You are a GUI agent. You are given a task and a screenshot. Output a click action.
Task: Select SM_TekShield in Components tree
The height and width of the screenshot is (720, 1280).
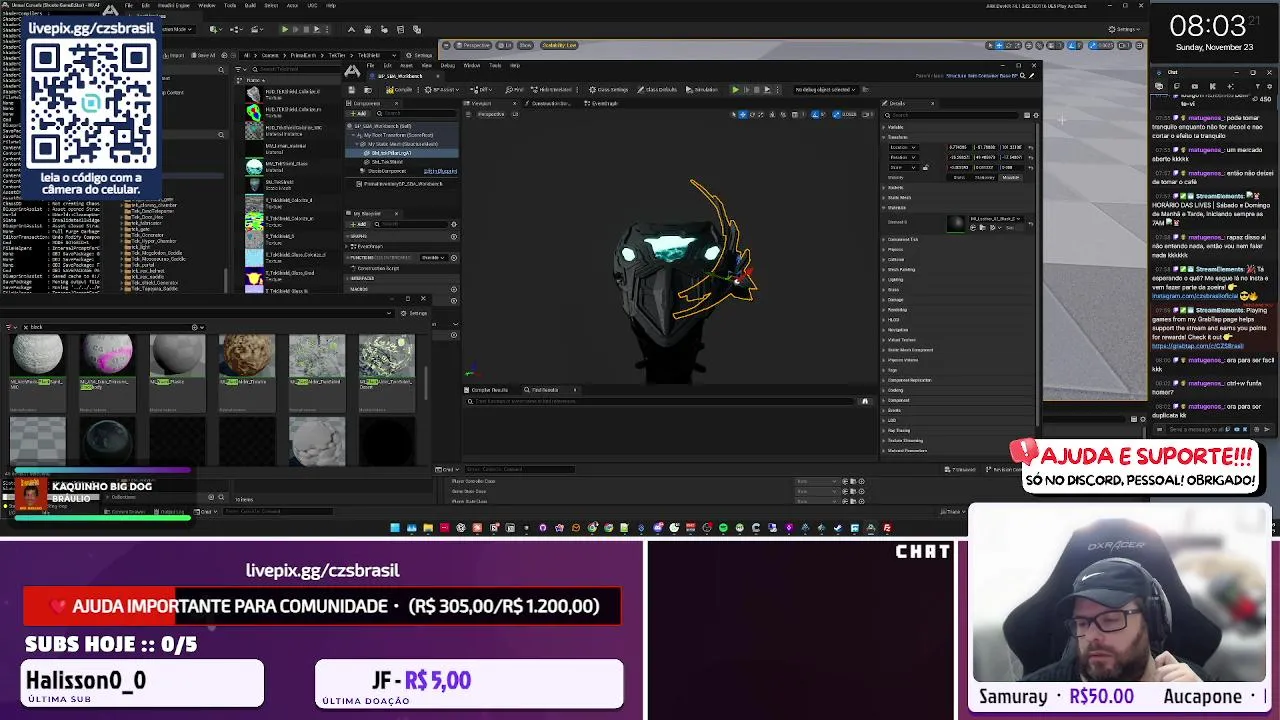pyautogui.click(x=387, y=162)
